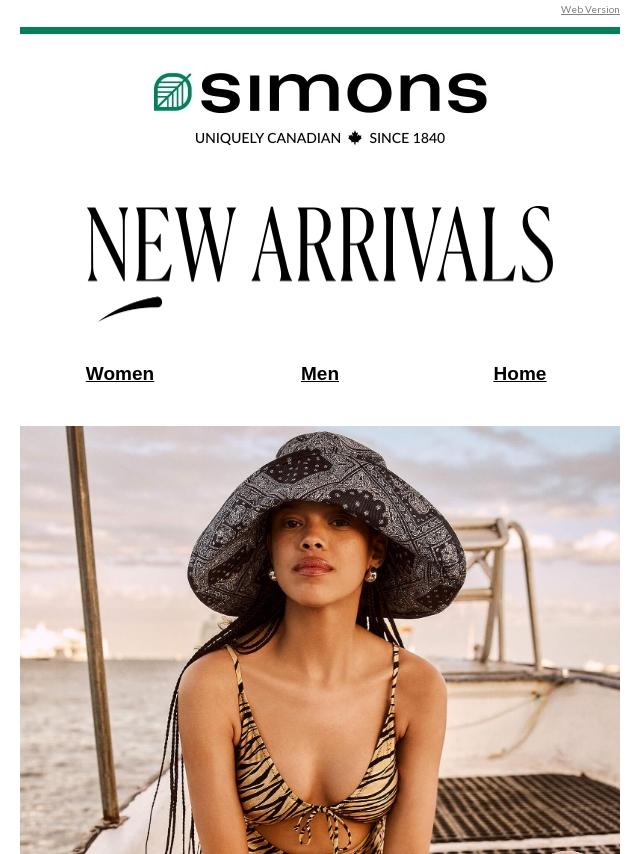Image resolution: width=640 pixels, height=854 pixels.
Task: Click the black brush swoosh under New
Action: click(x=131, y=308)
